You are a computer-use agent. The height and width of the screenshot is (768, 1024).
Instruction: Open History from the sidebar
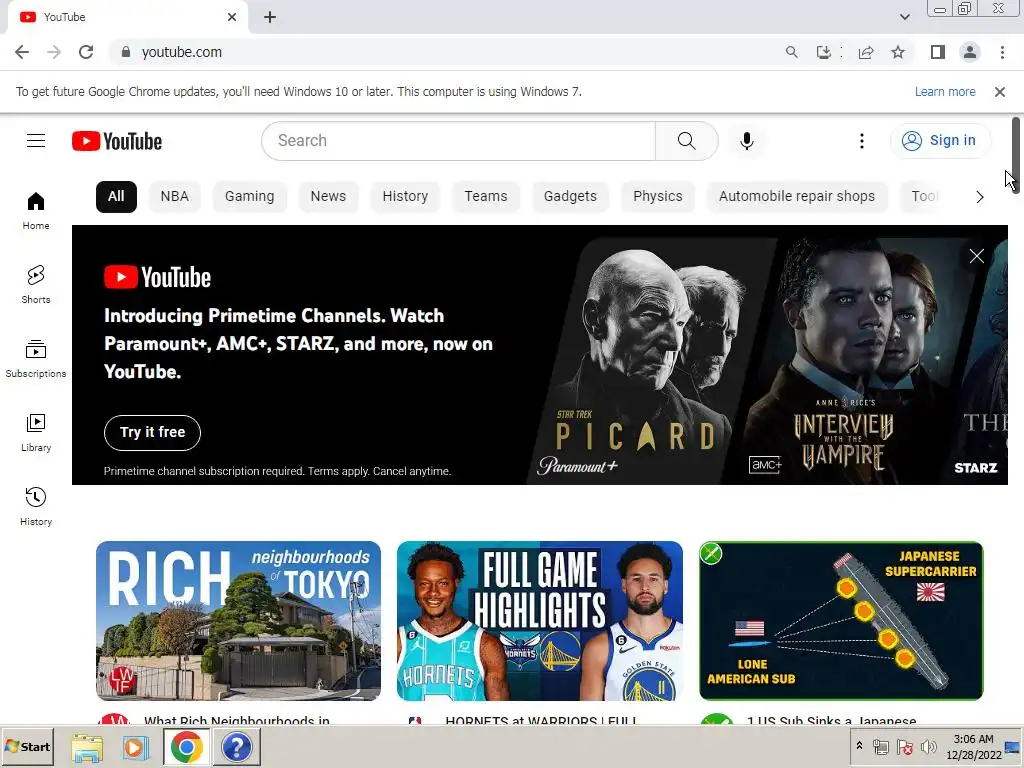[36, 507]
